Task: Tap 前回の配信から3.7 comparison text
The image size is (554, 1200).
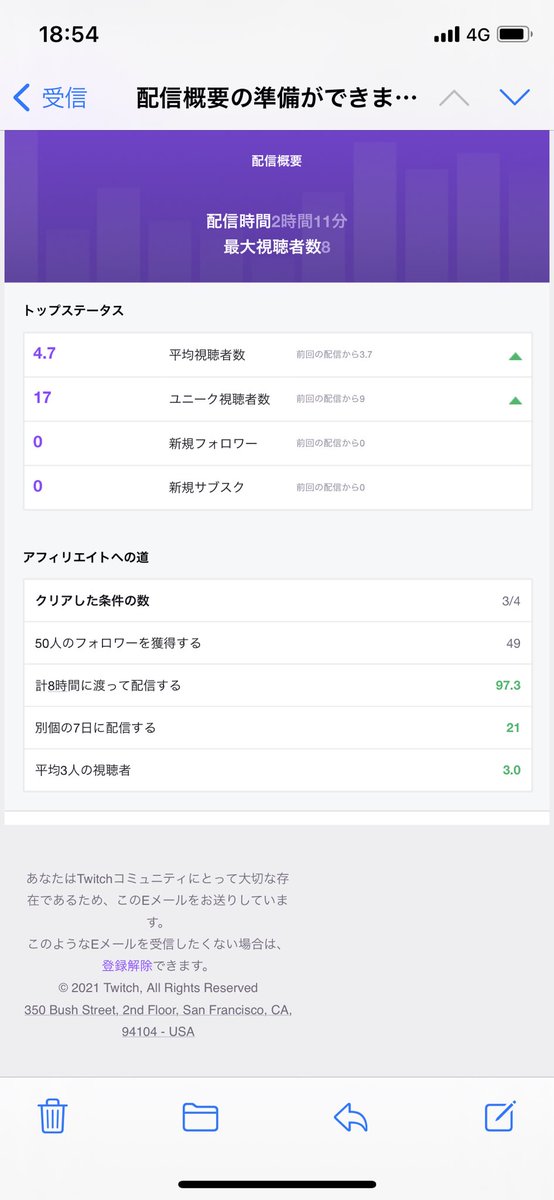Action: click(x=334, y=355)
